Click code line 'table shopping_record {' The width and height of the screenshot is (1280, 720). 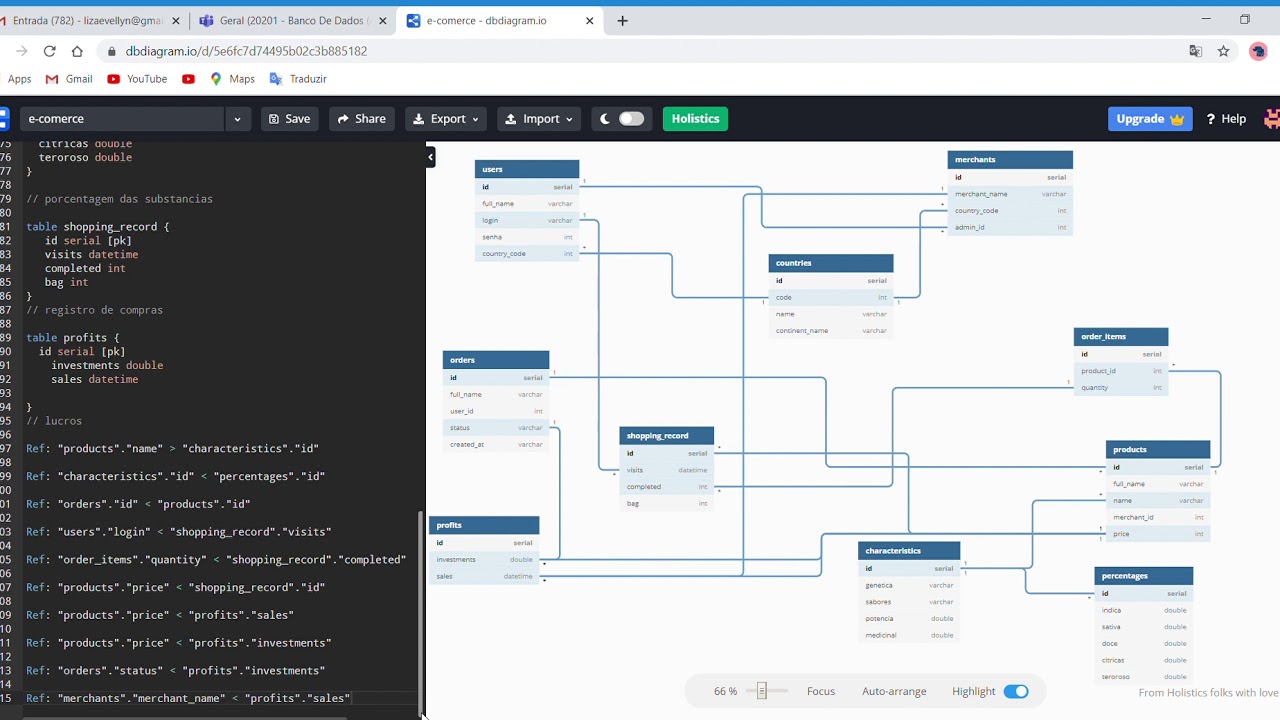pyautogui.click(x=98, y=227)
